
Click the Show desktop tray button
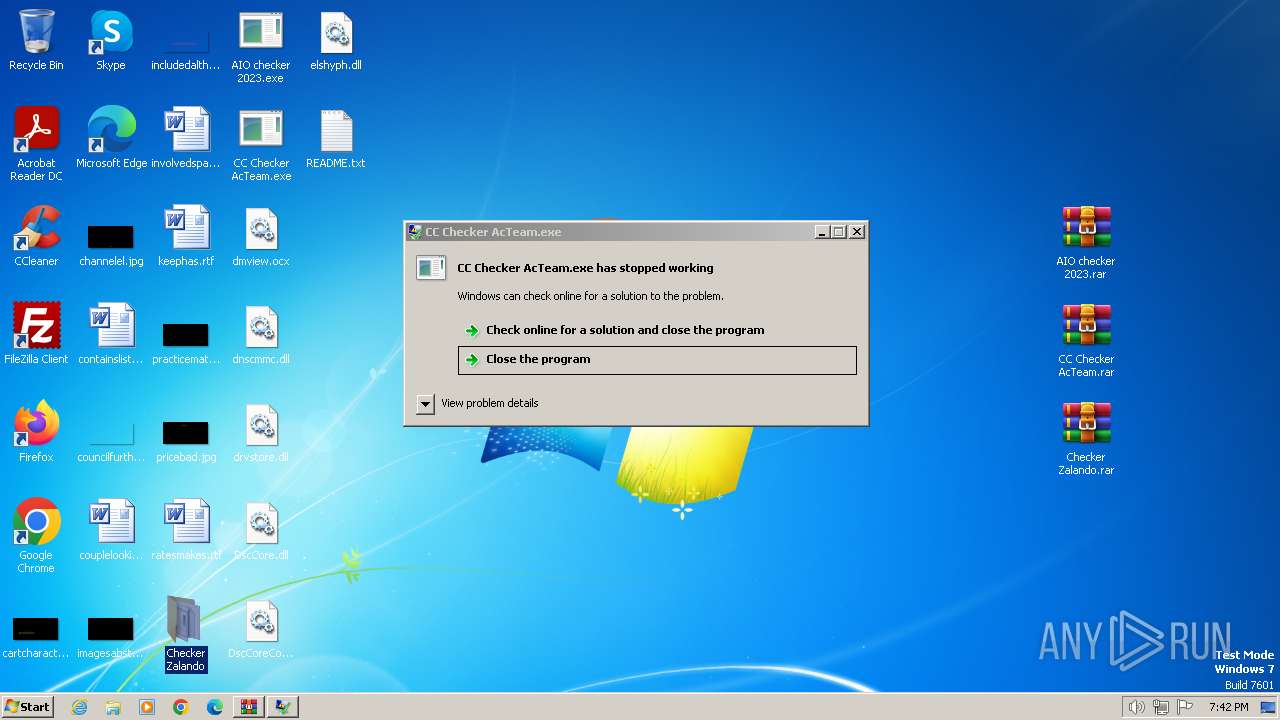[1269, 707]
